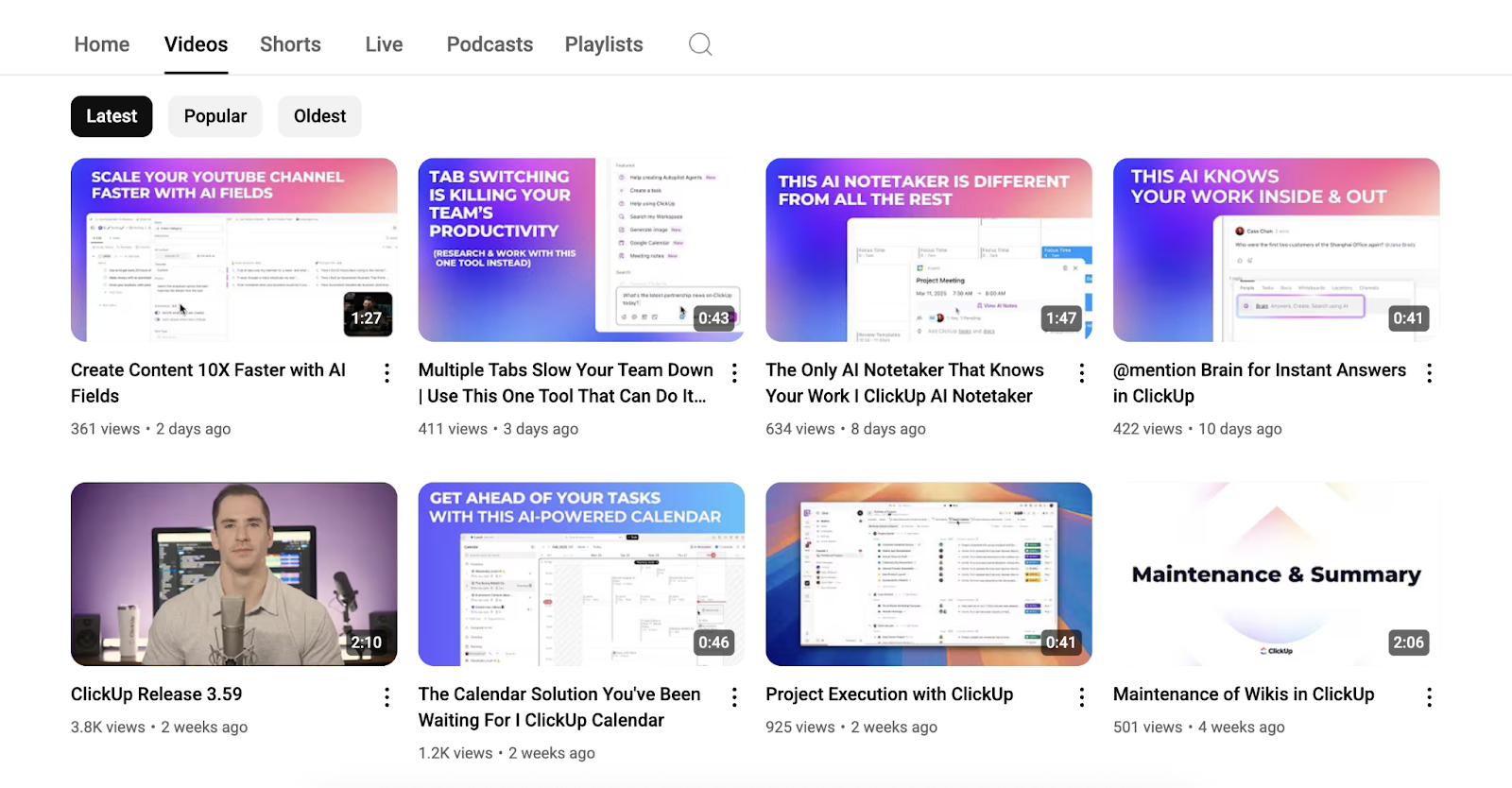Click the 2:10 duration badge
The width and height of the screenshot is (1512, 788).
[x=367, y=642]
